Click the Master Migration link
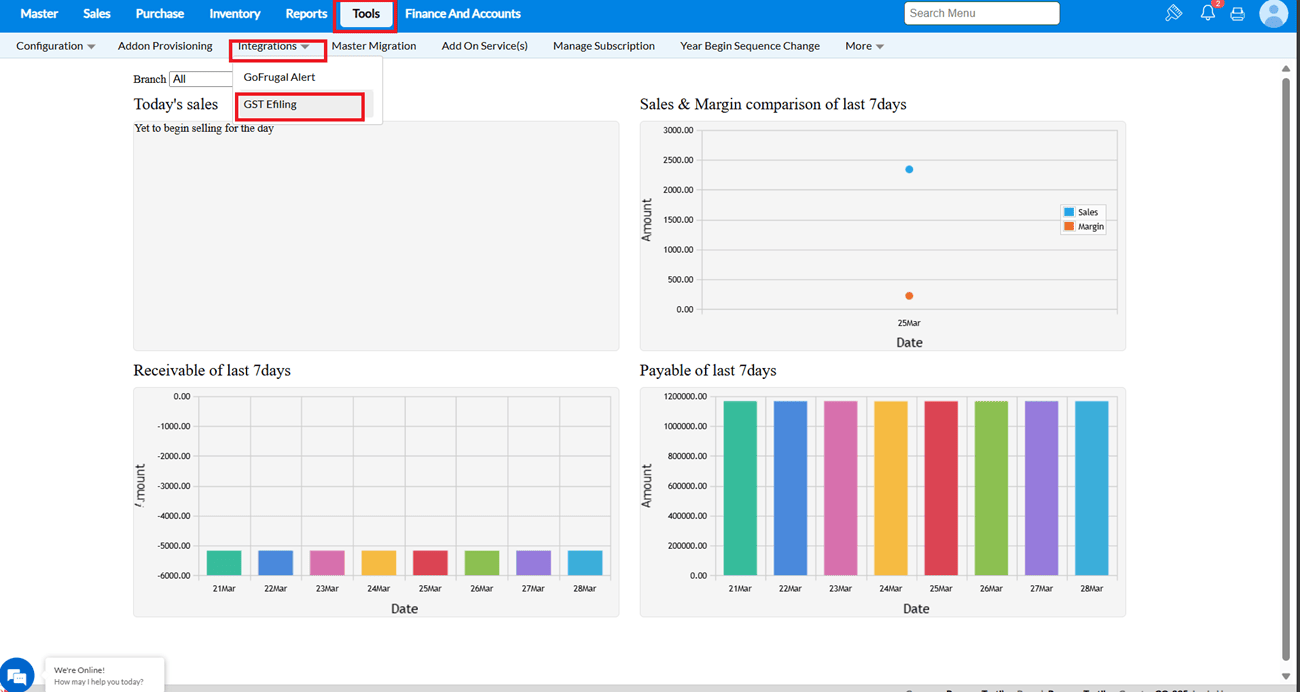The width and height of the screenshot is (1300, 692). (x=374, y=46)
